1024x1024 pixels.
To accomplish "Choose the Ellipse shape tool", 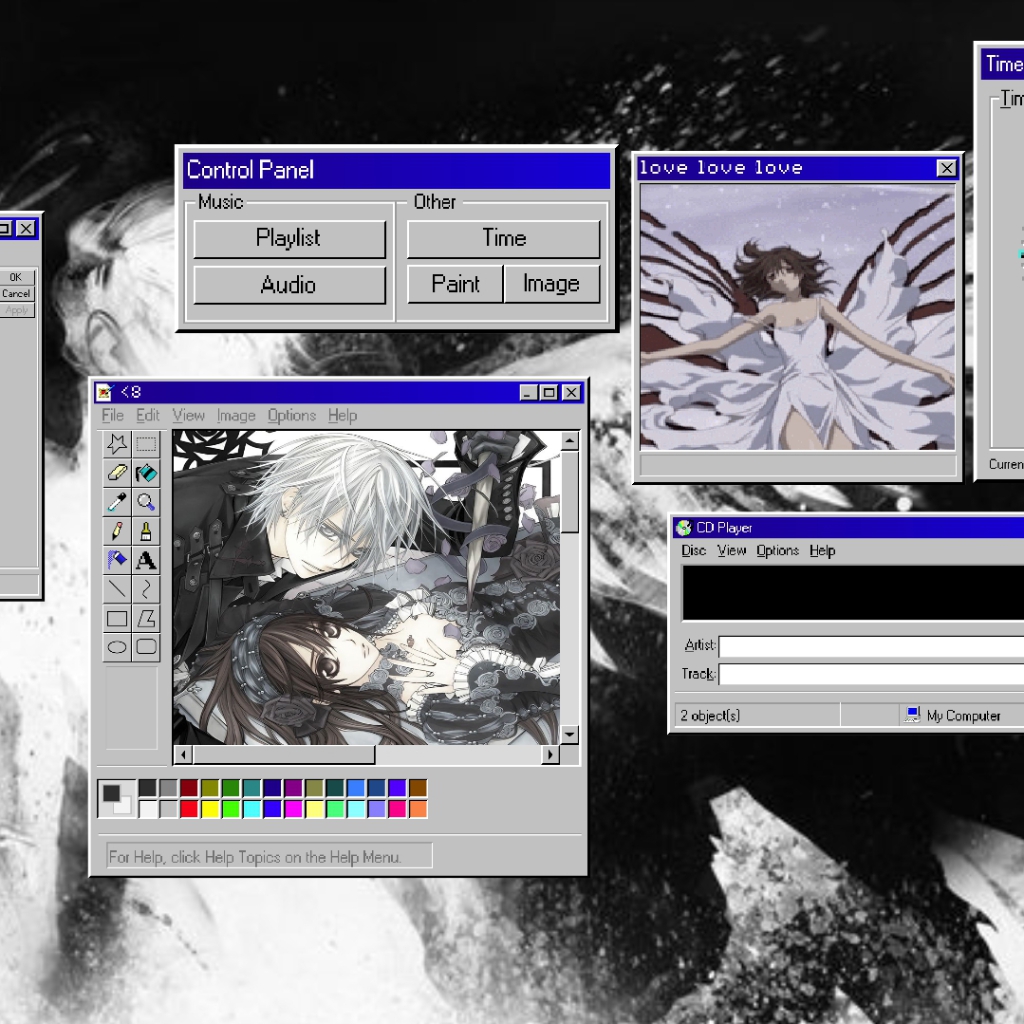I will click(117, 647).
